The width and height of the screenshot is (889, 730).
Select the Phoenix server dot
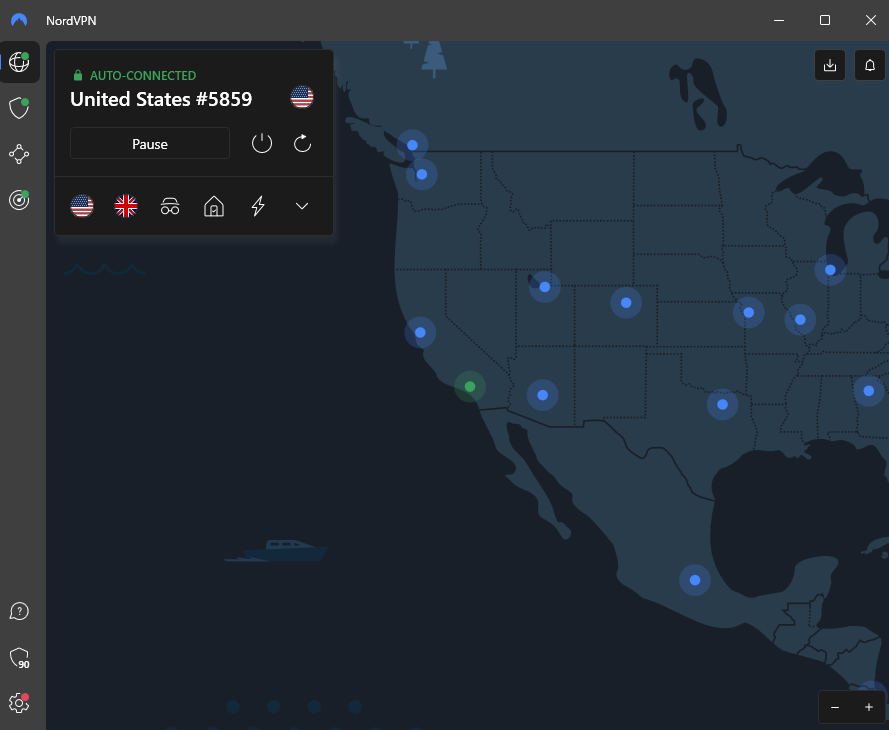[x=543, y=395]
